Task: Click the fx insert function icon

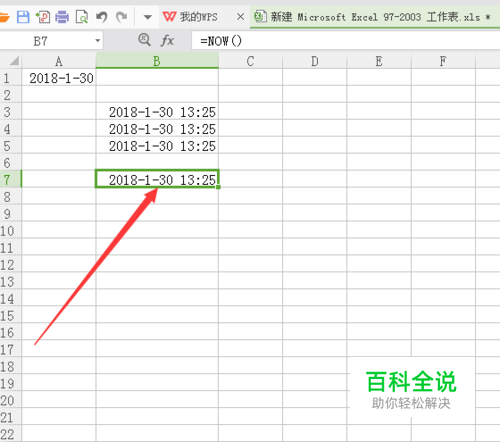Action: tap(167, 41)
